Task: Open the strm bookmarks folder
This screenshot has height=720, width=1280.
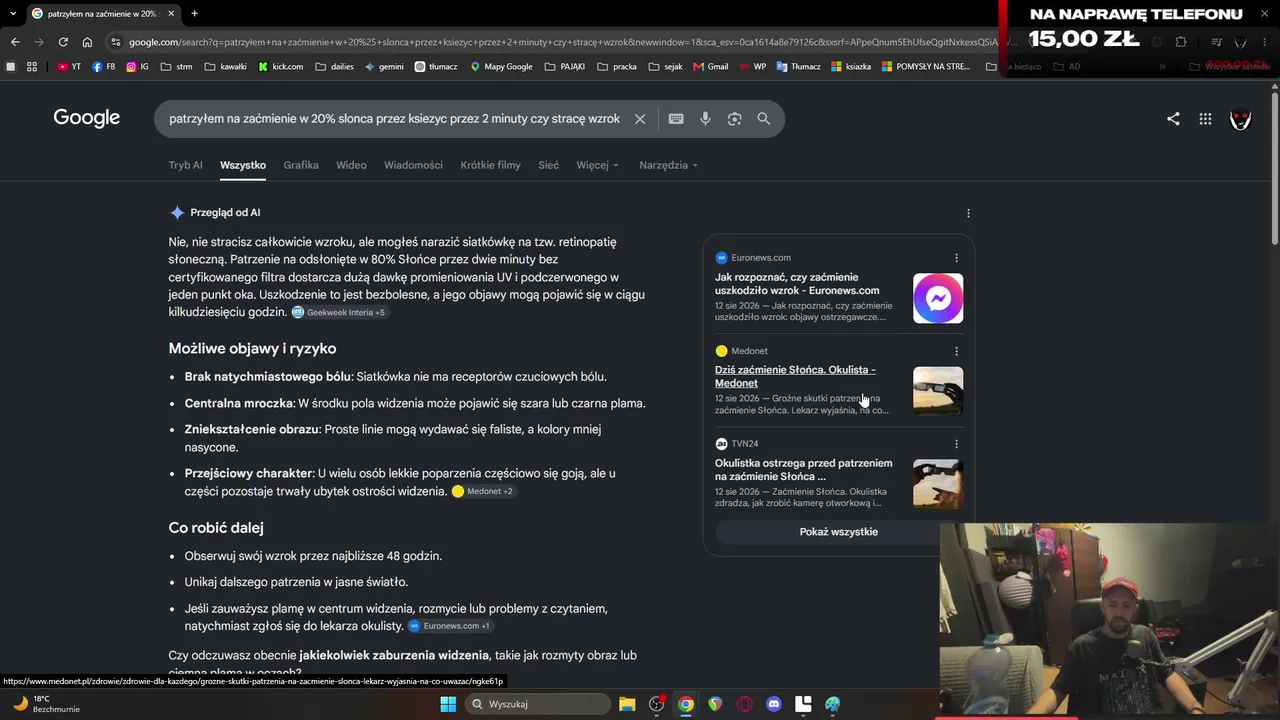Action: click(x=176, y=67)
